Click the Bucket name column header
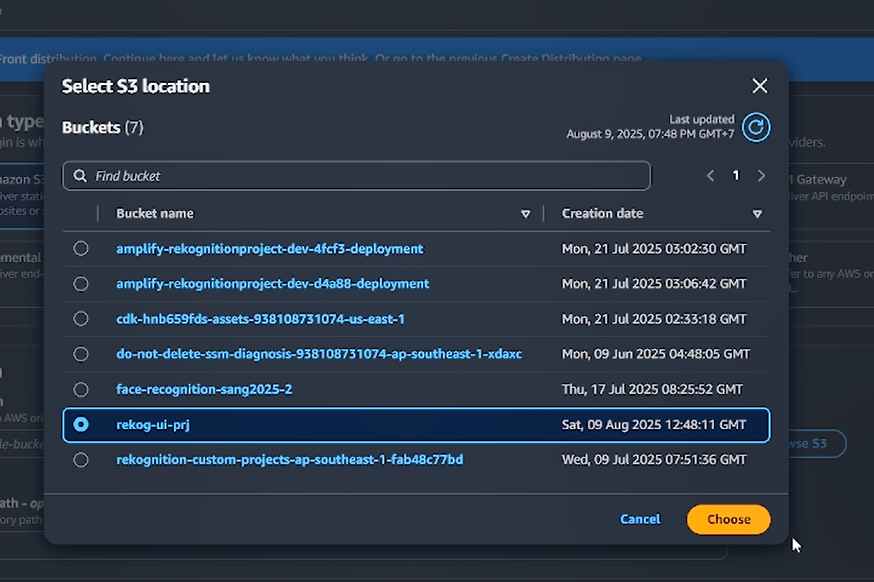This screenshot has height=582, width=874. (x=154, y=214)
